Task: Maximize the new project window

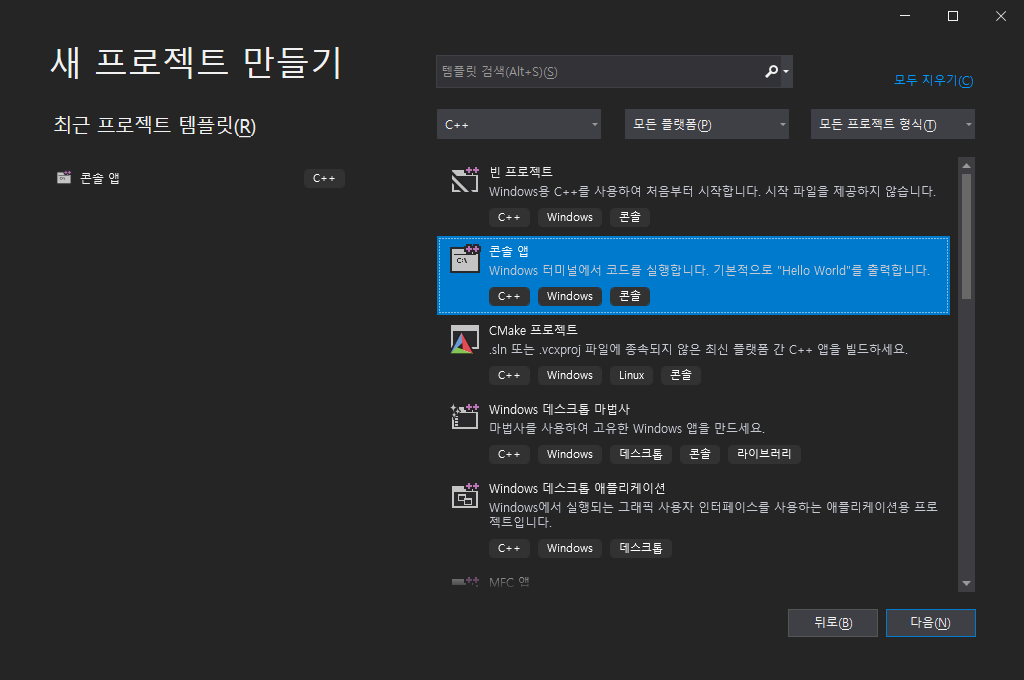Action: pos(953,16)
